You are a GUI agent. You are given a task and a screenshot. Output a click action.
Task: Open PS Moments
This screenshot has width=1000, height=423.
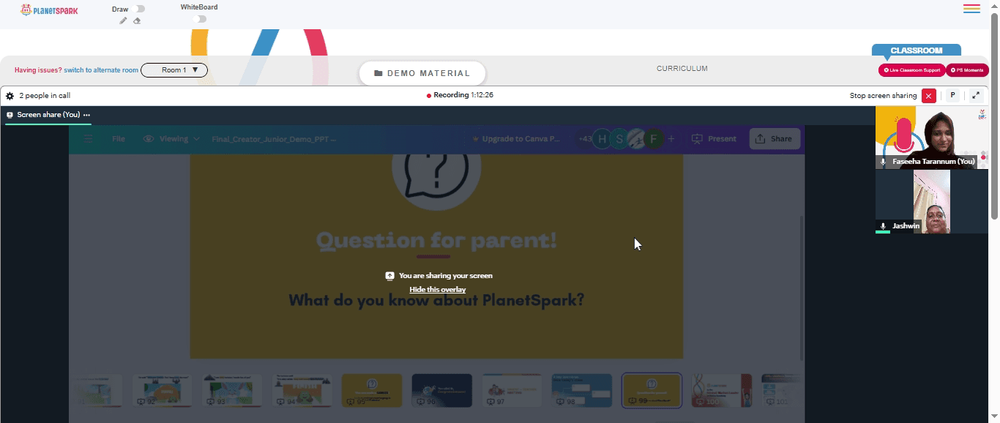pyautogui.click(x=967, y=70)
